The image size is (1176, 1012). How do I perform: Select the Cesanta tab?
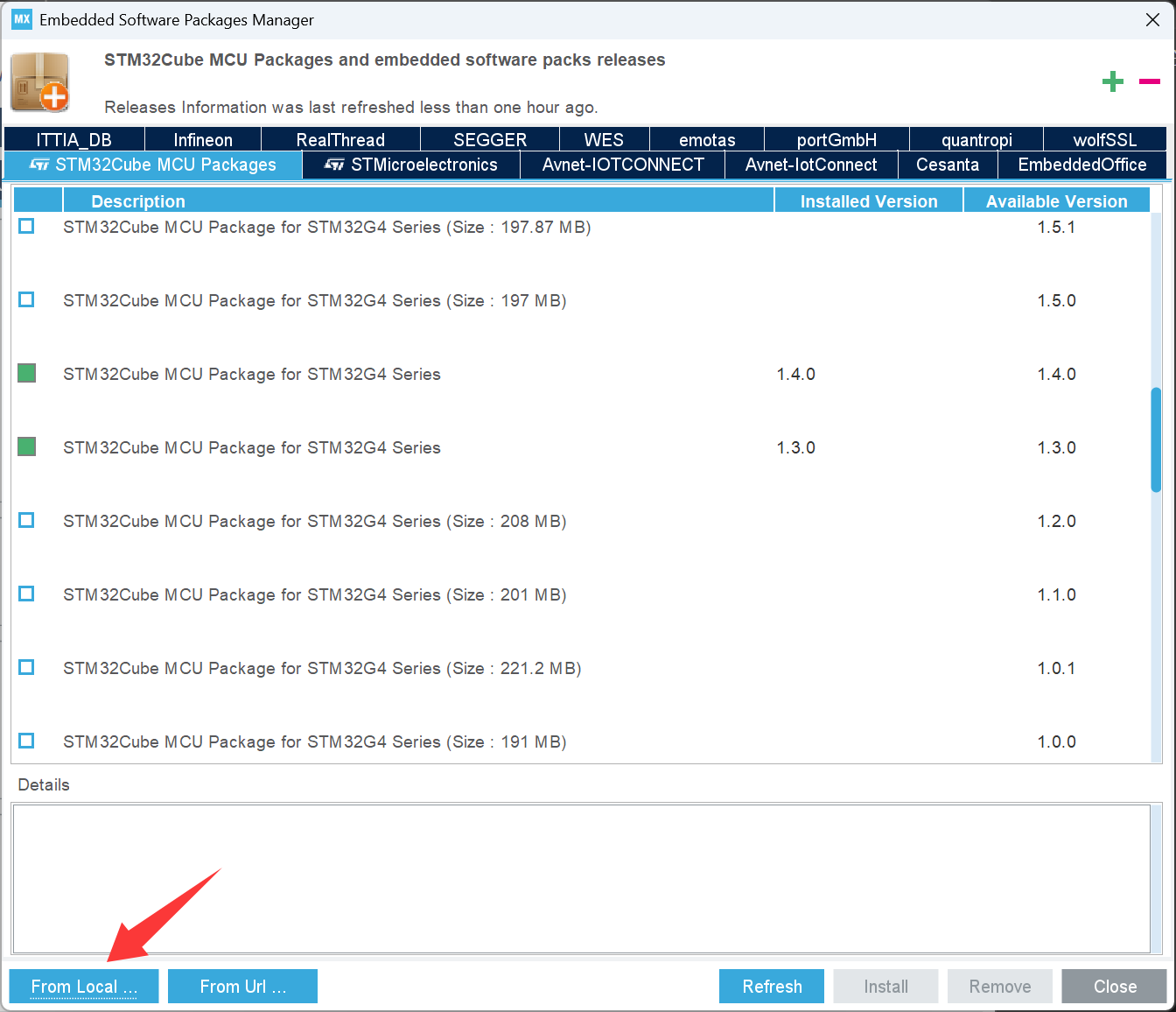pos(948,165)
